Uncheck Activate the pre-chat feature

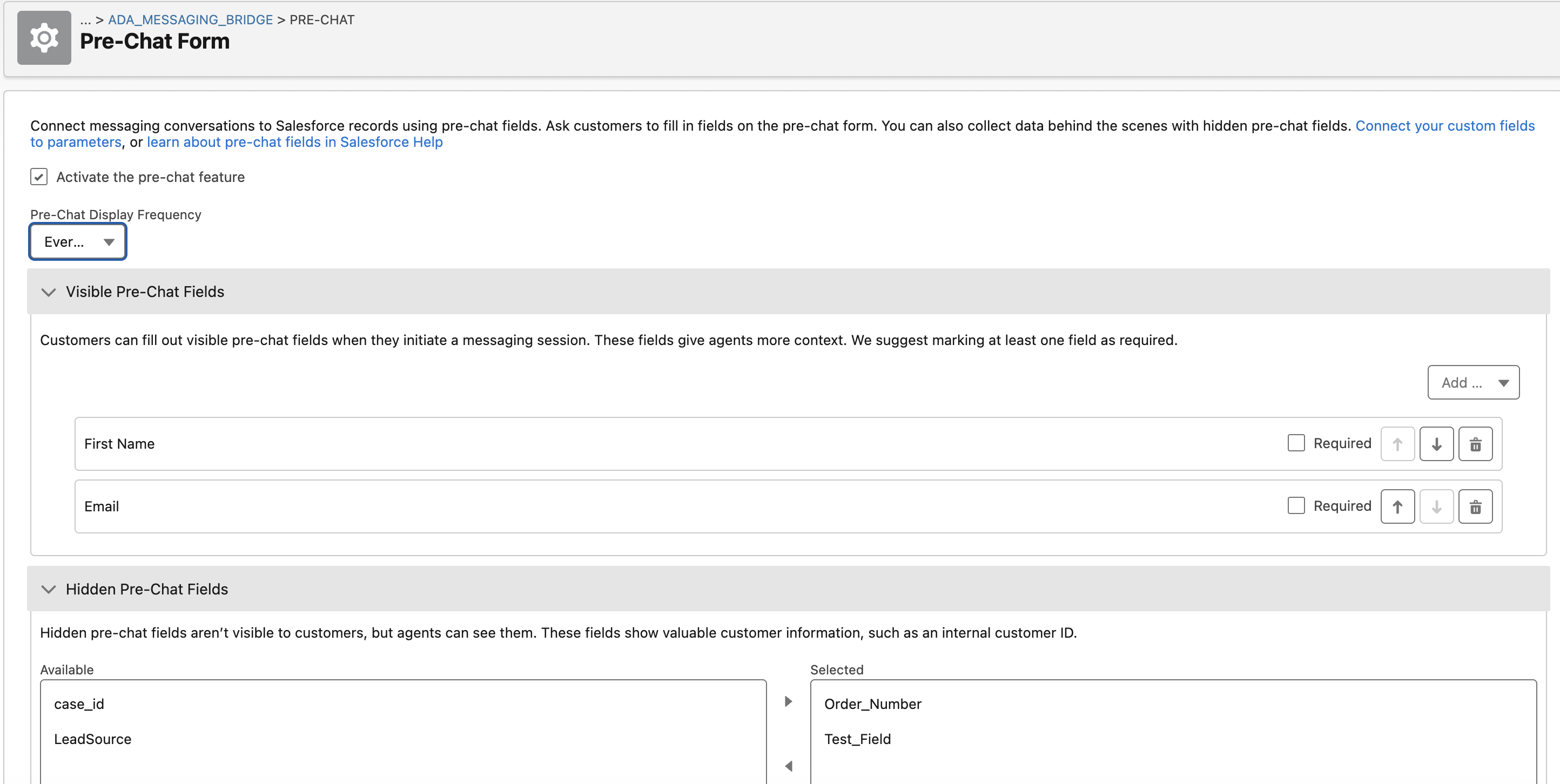[39, 176]
